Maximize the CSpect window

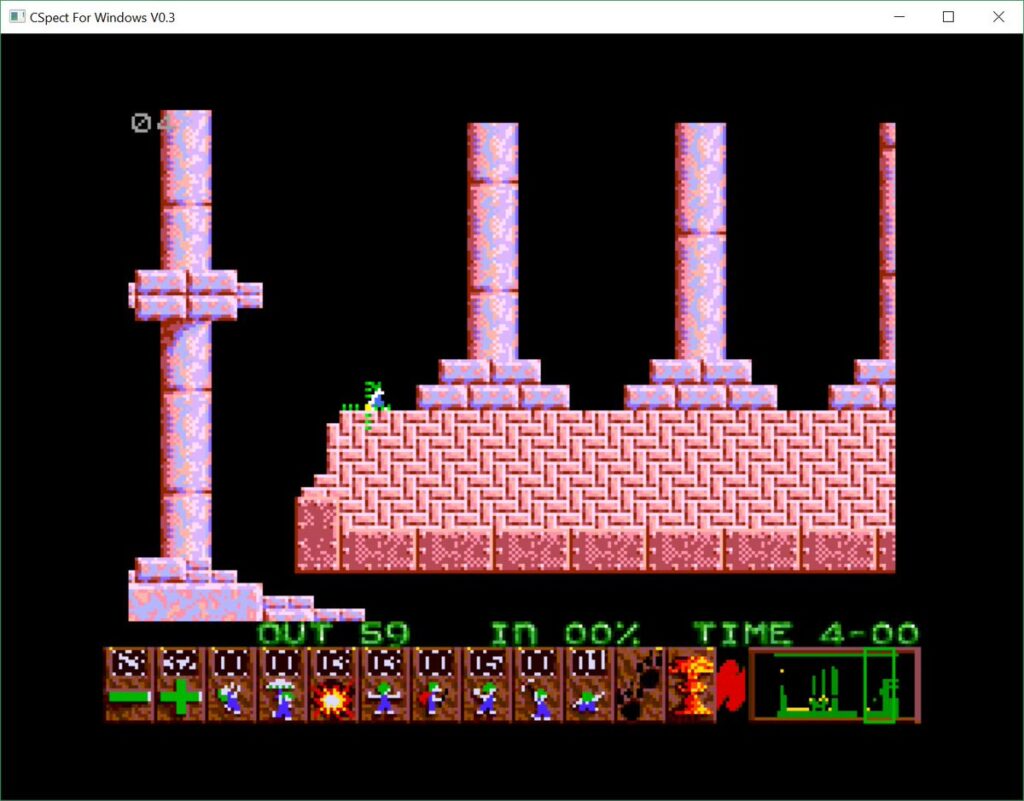[x=948, y=17]
